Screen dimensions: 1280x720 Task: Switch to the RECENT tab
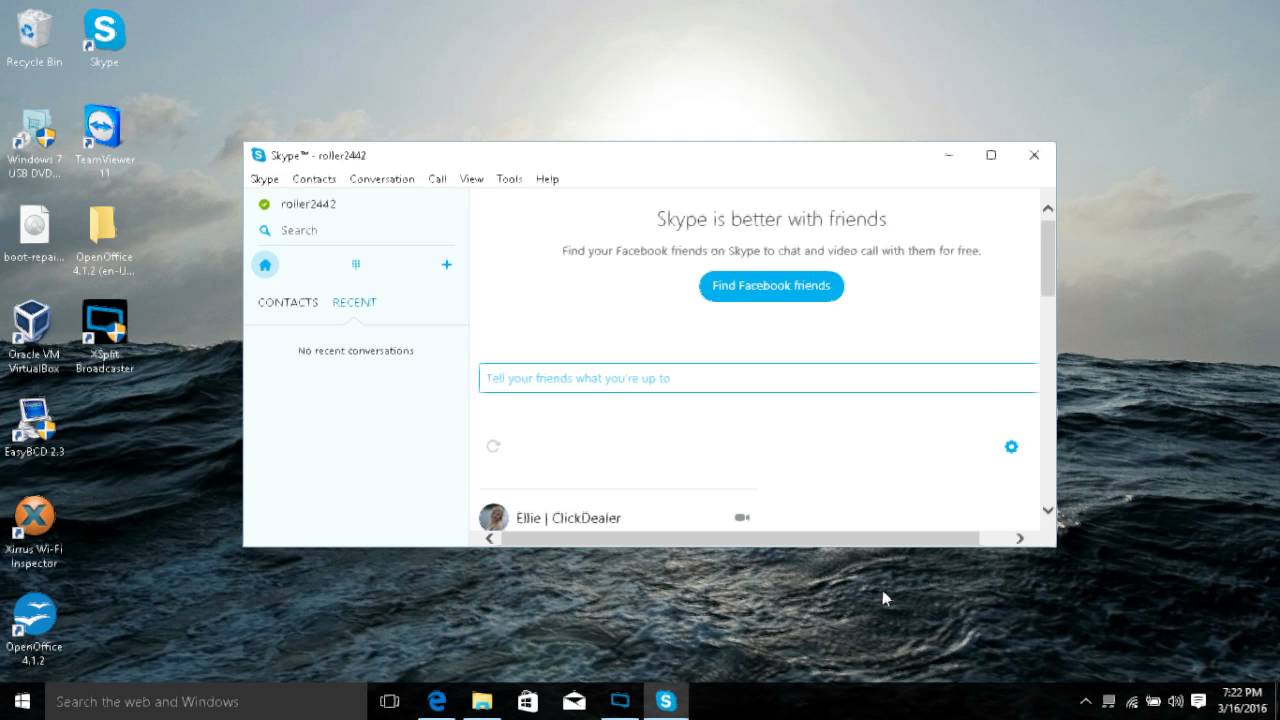coord(354,302)
